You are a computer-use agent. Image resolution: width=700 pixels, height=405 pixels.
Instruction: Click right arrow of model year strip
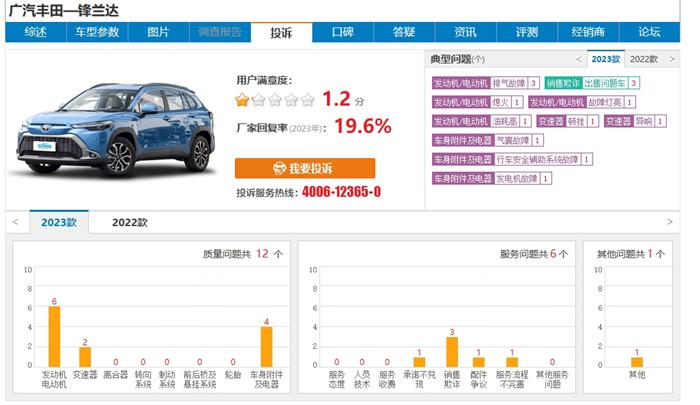[670, 222]
